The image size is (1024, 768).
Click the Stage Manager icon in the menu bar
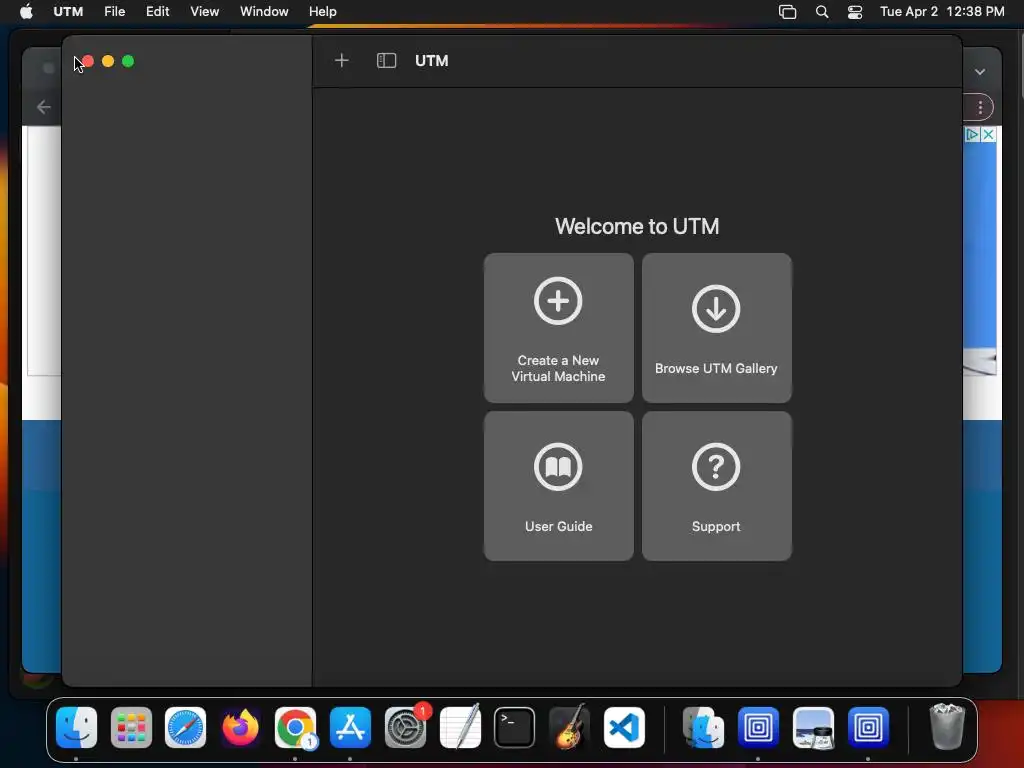click(x=788, y=12)
